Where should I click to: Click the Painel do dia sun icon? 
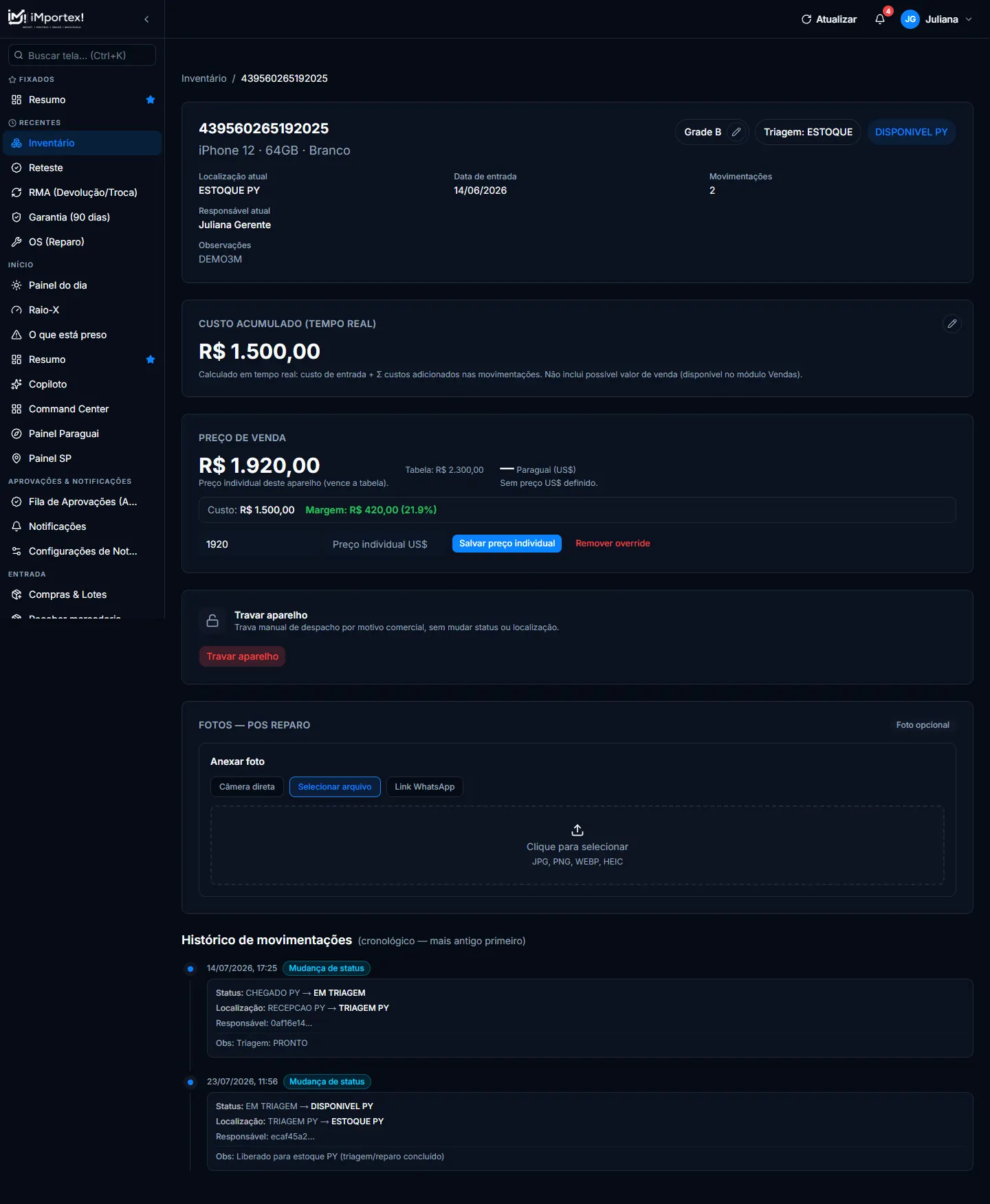[x=16, y=285]
